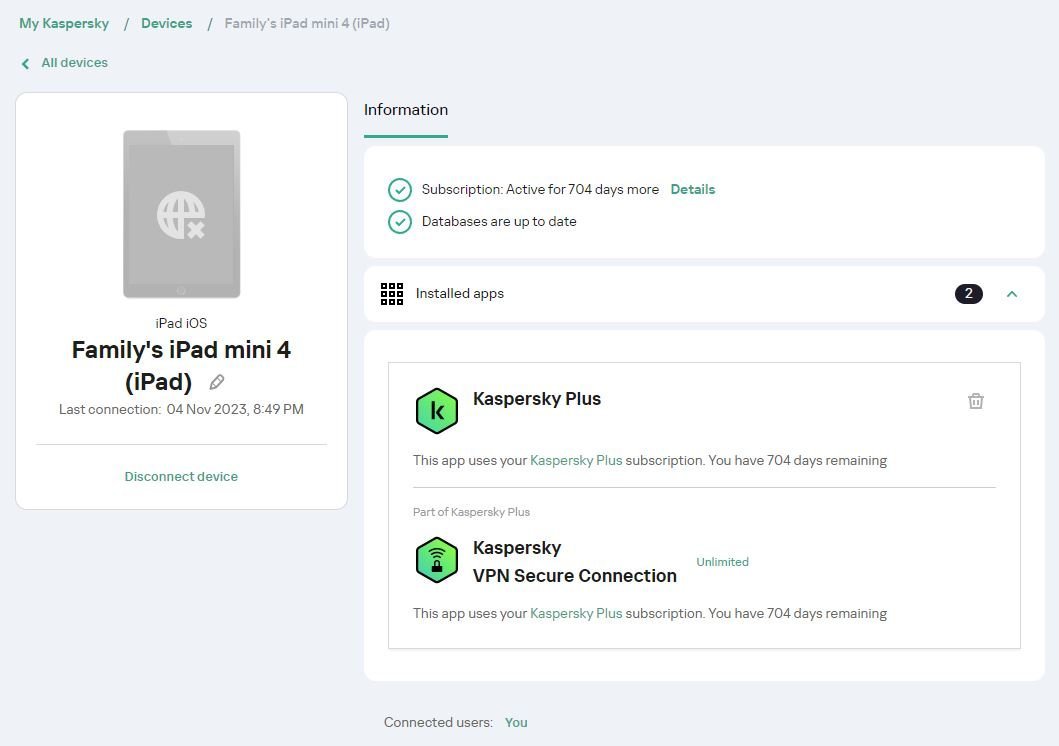1059x746 pixels.
Task: Open subscription Details link
Action: [693, 189]
